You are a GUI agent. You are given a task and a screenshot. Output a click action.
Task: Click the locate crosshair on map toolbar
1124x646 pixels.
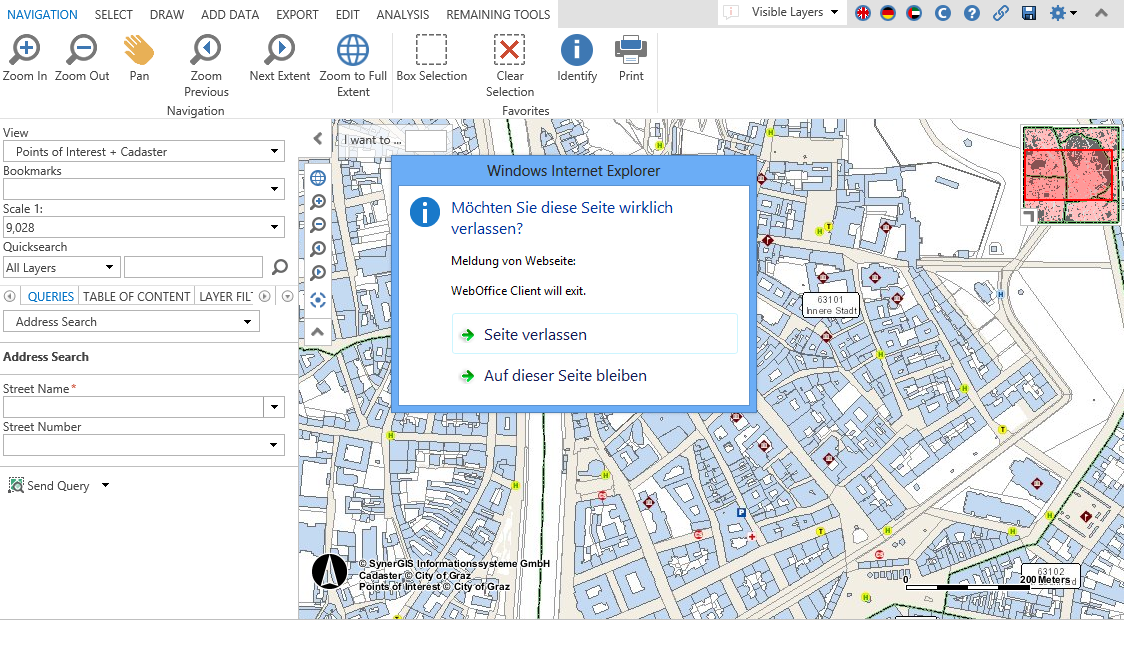tap(318, 299)
